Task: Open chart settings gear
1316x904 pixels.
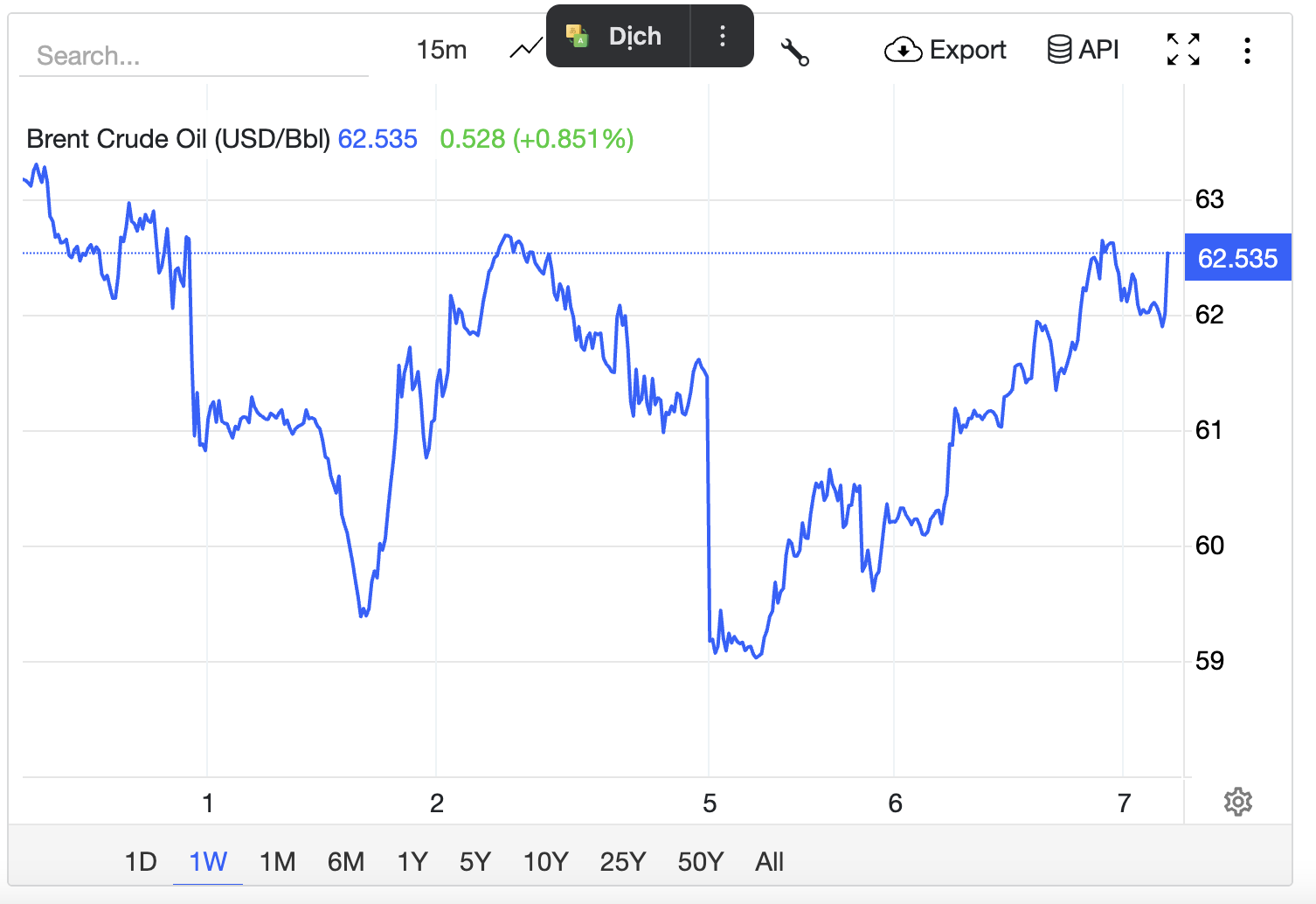Action: click(x=1238, y=802)
